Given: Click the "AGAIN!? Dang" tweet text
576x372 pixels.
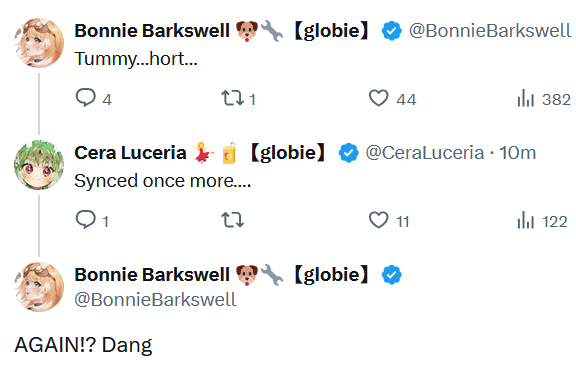Looking at the screenshot, I should [x=83, y=346].
